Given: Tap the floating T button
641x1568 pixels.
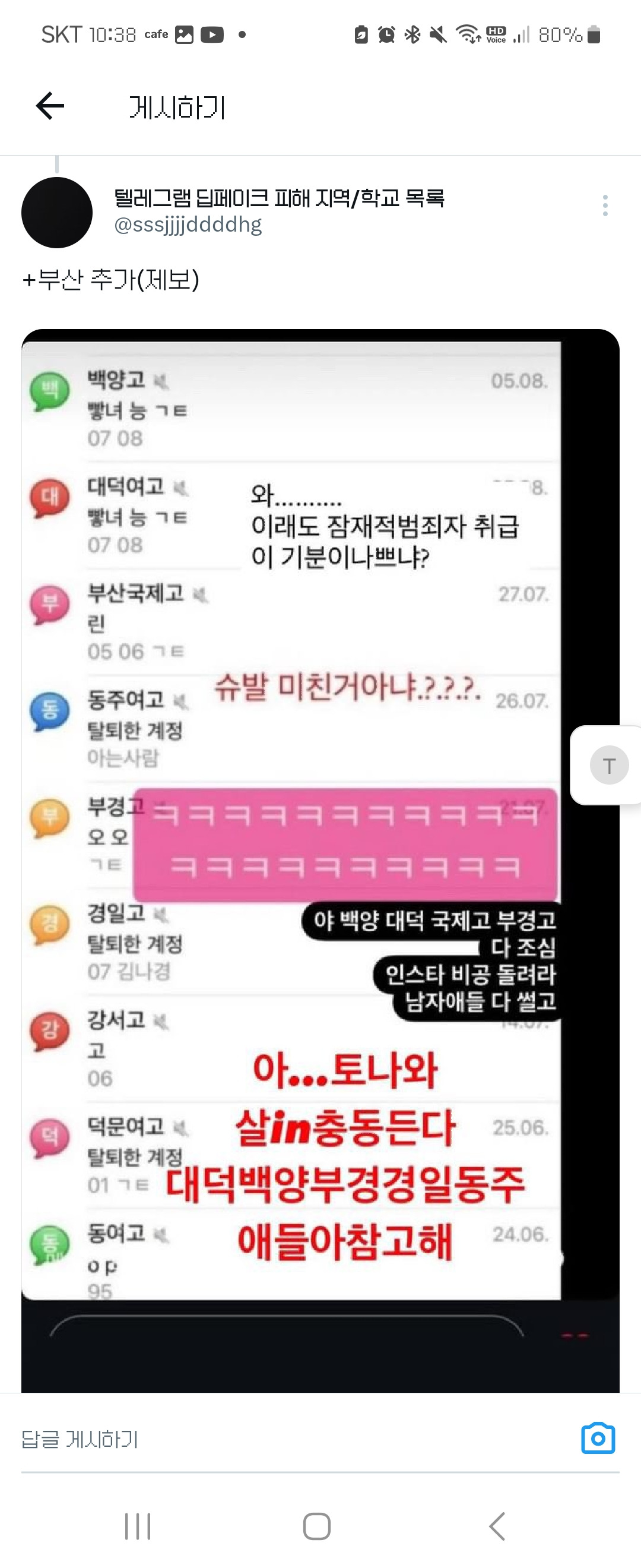Looking at the screenshot, I should 608,765.
